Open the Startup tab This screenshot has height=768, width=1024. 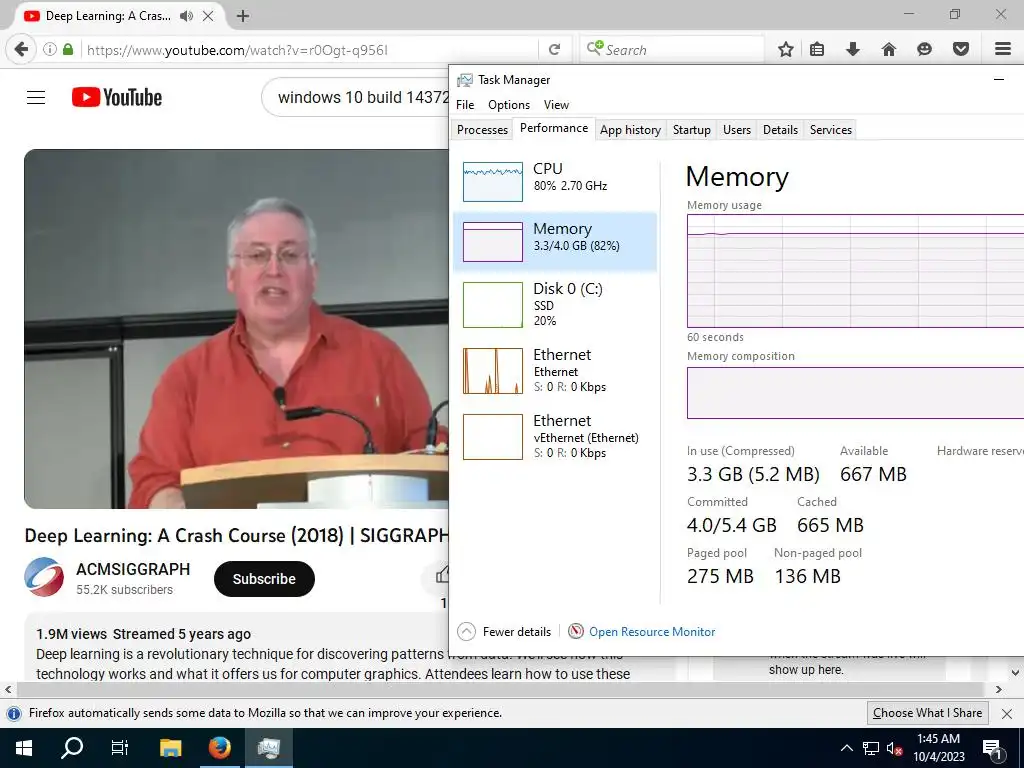click(692, 130)
